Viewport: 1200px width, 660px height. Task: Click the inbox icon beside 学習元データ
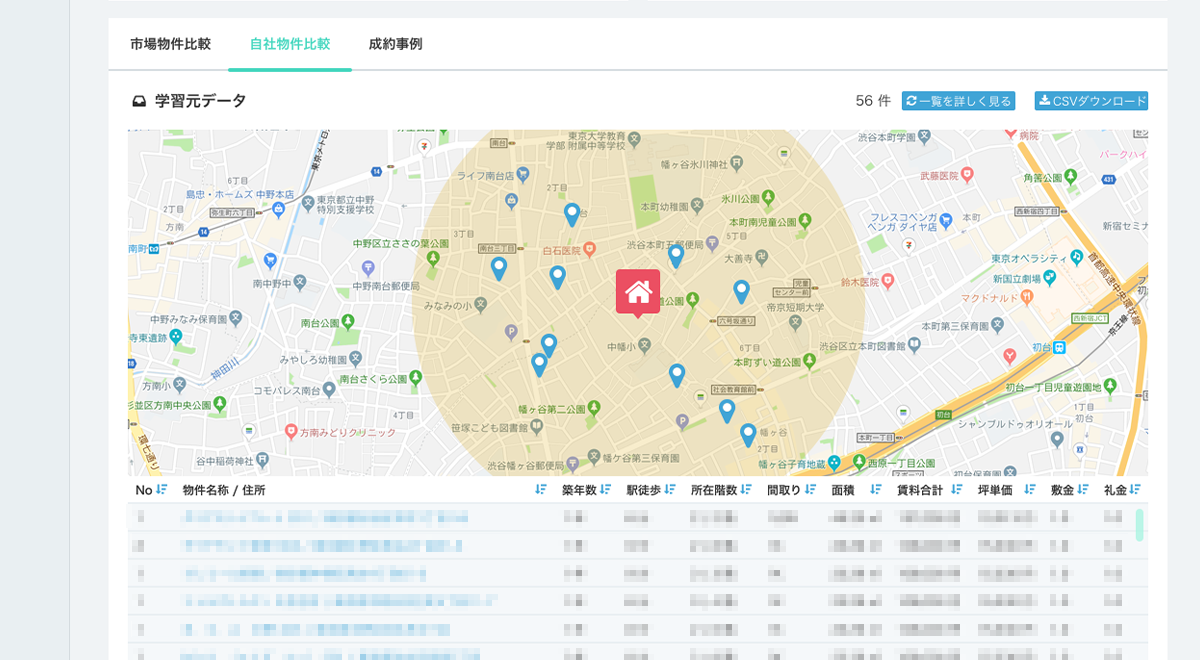pos(140,101)
